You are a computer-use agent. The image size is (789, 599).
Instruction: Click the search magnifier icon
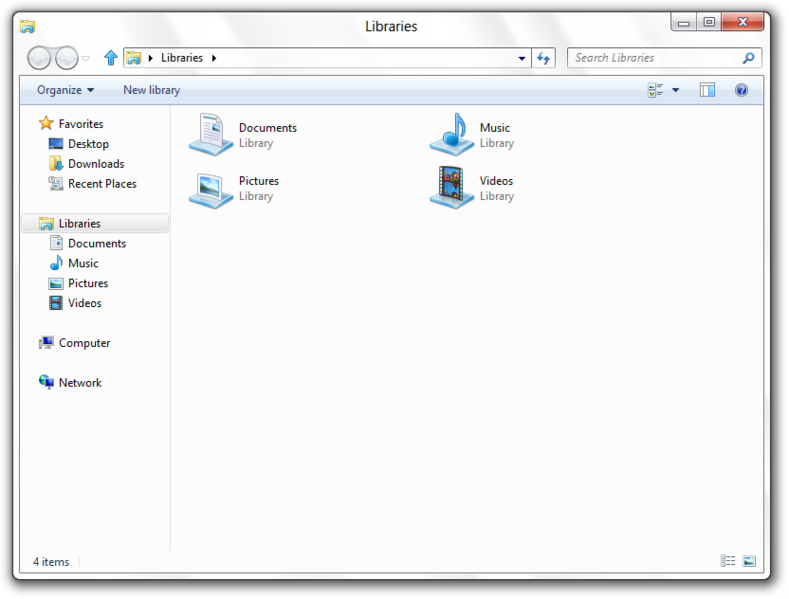point(748,58)
